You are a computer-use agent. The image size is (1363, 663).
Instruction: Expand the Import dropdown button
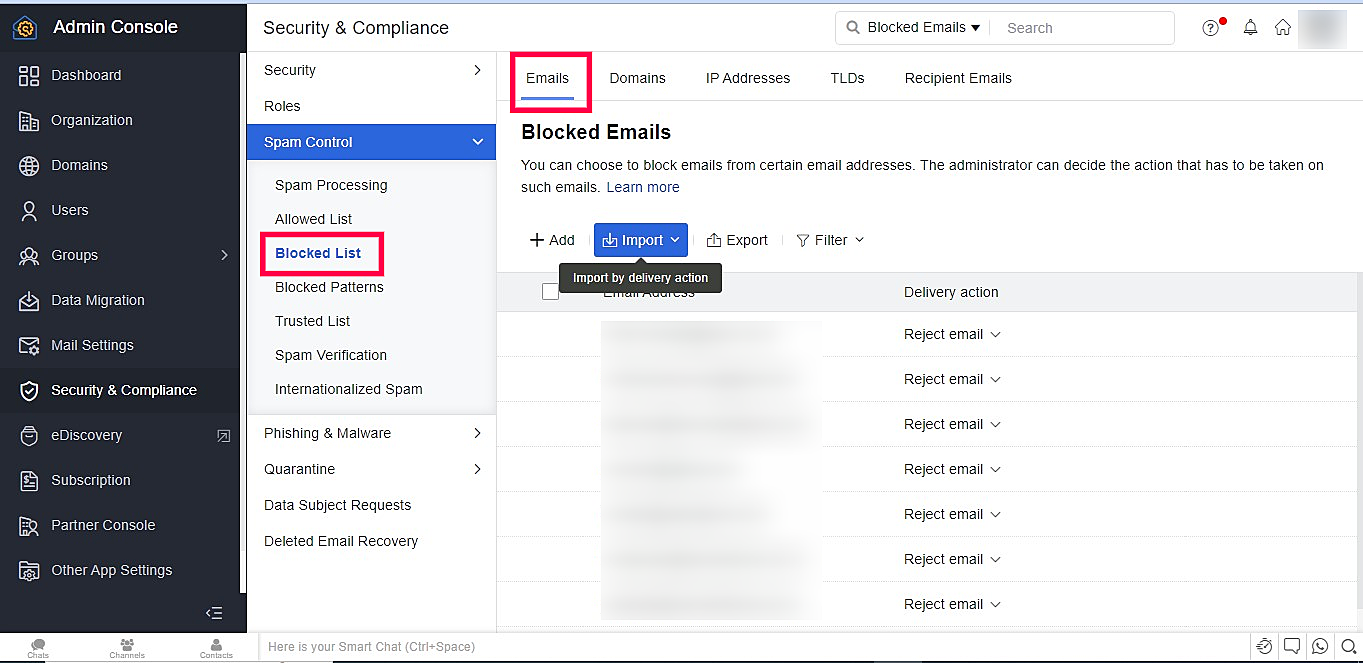(x=641, y=240)
